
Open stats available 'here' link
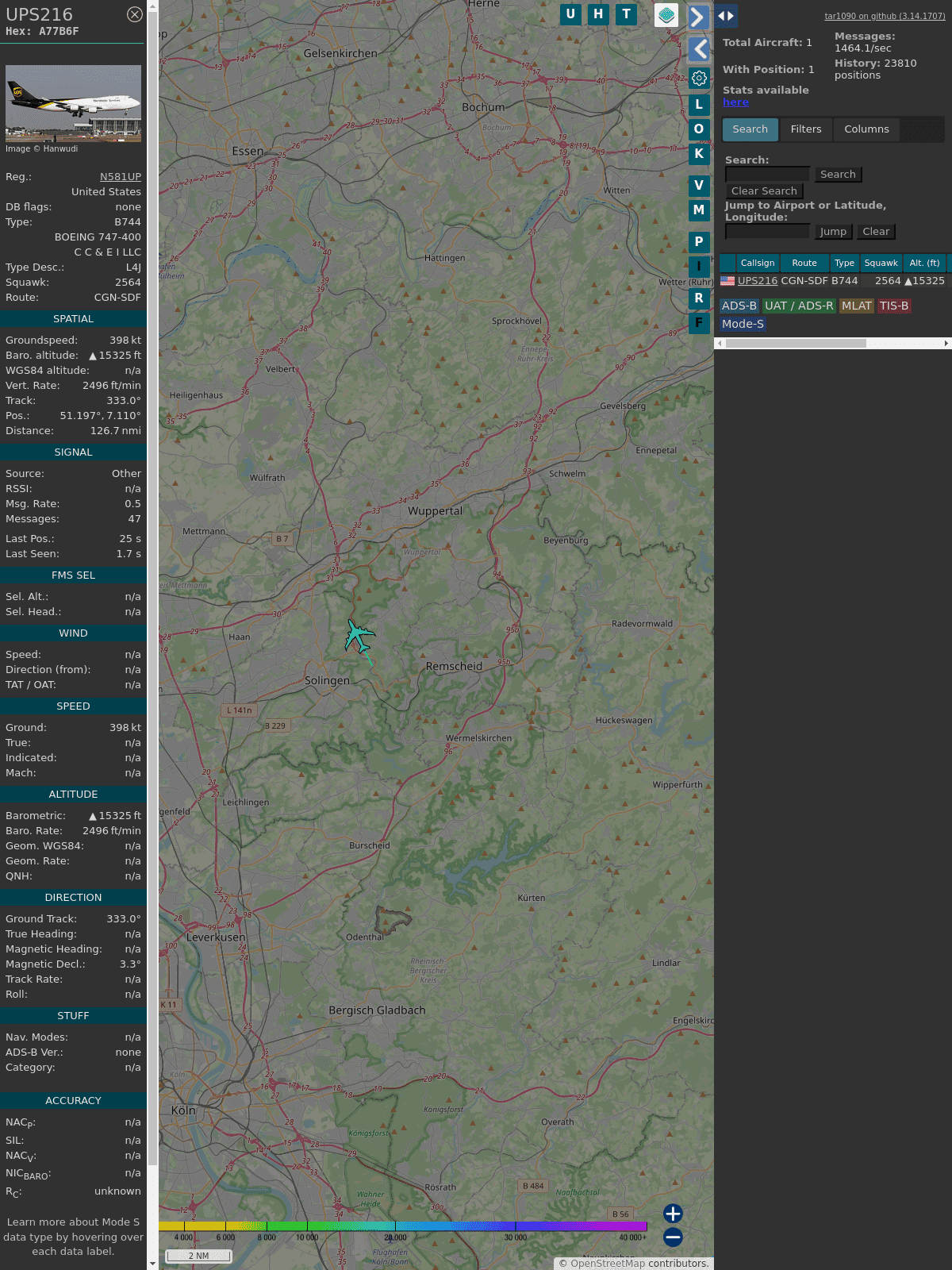pos(735,102)
